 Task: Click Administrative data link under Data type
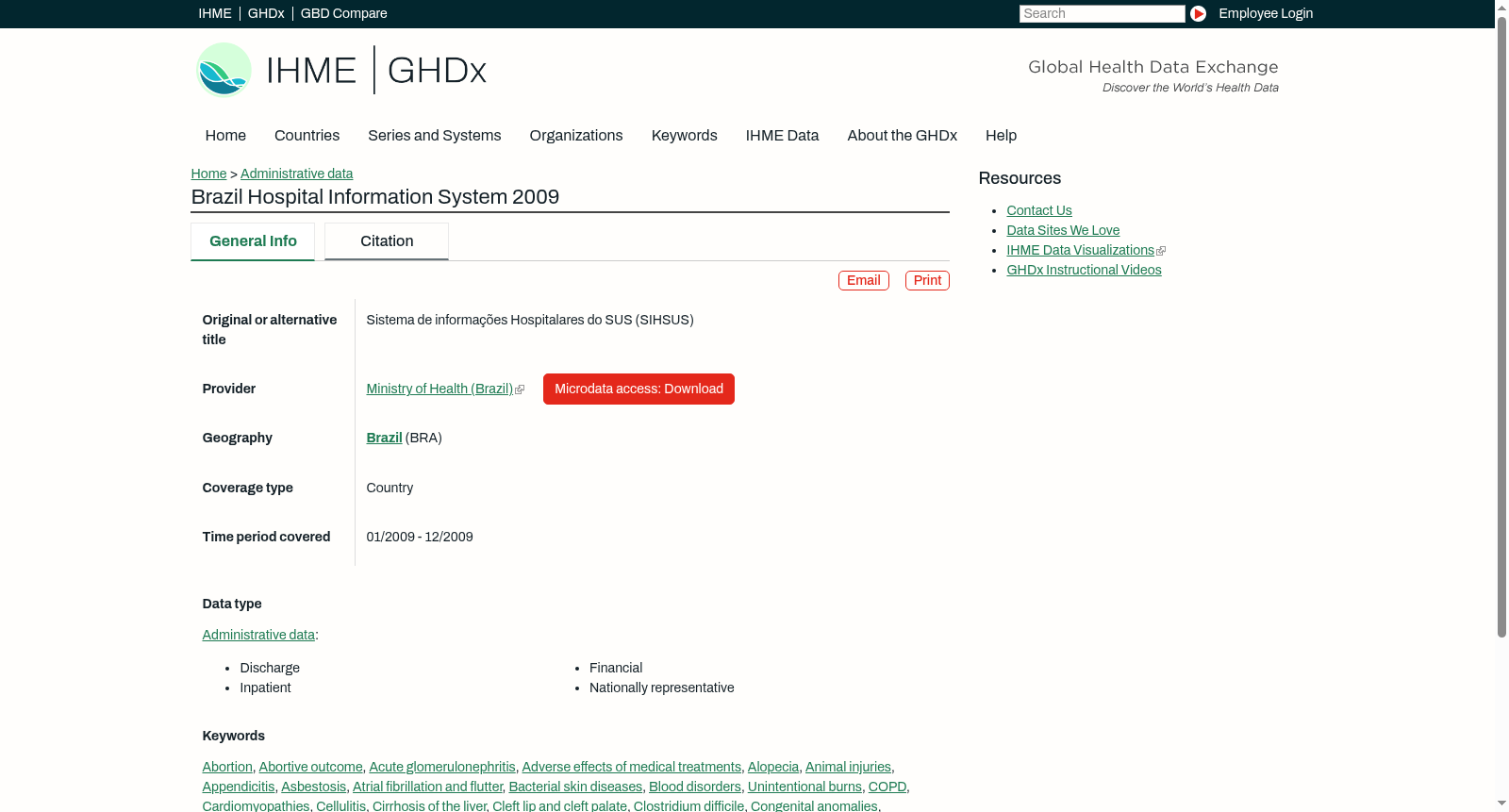(258, 635)
